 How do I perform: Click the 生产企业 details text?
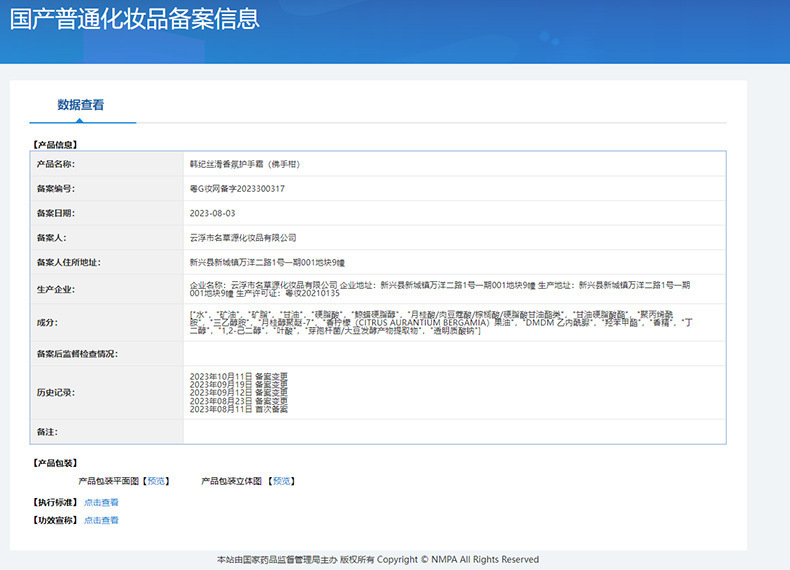pyautogui.click(x=440, y=289)
